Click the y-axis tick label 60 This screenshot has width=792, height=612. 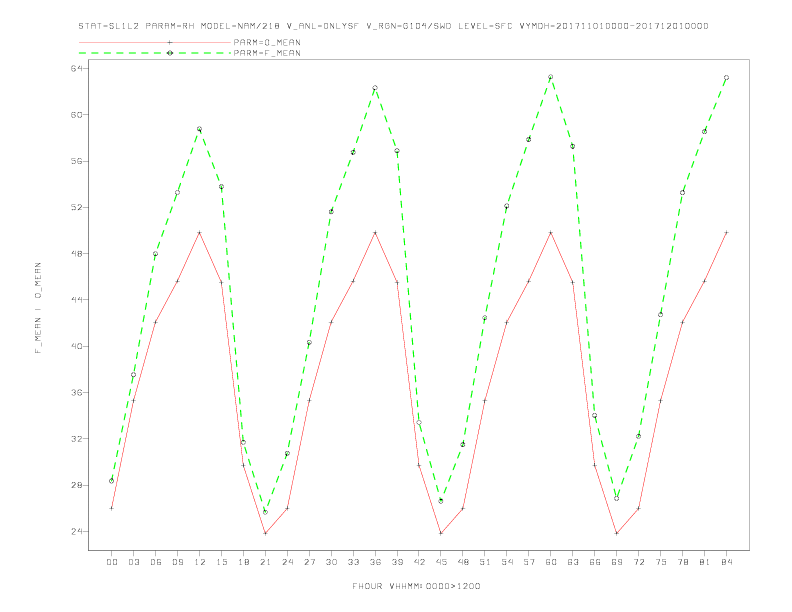[x=76, y=115]
